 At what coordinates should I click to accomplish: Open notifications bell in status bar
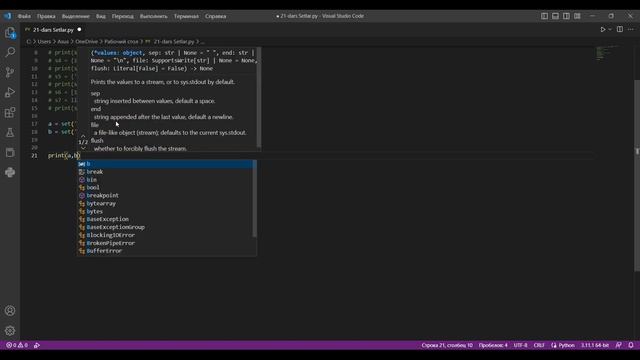coord(631,345)
